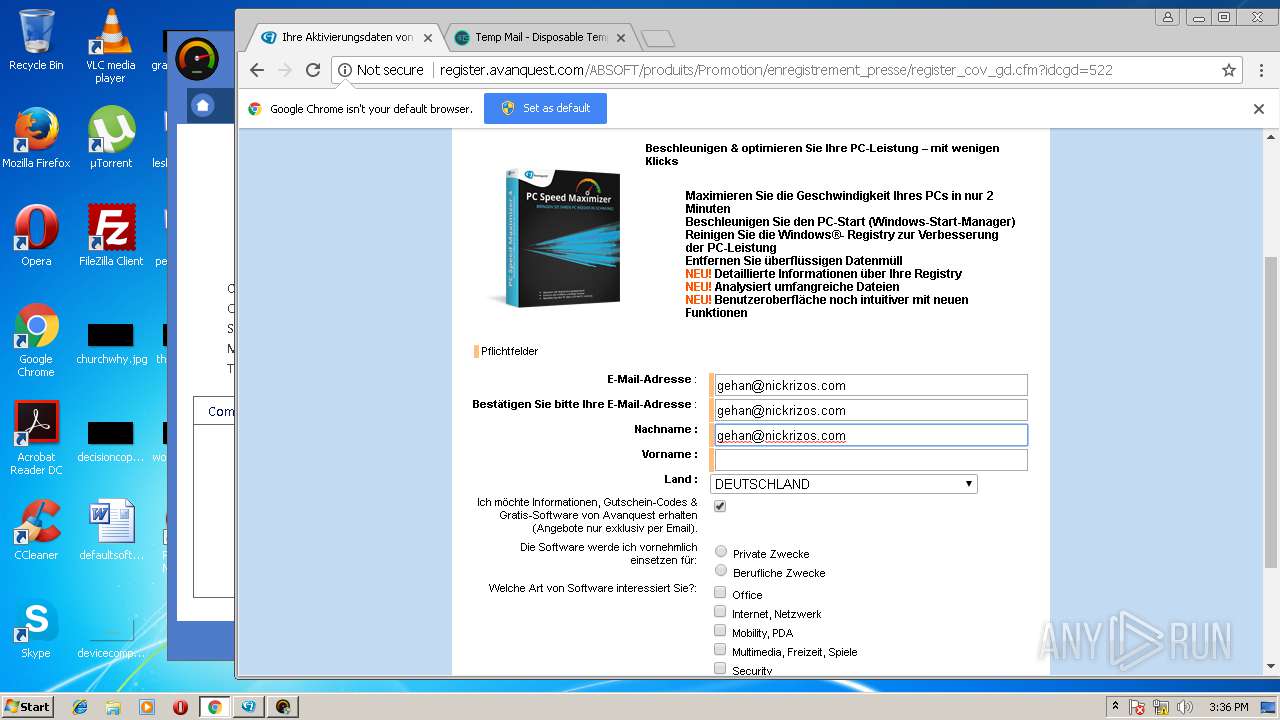Click the Set as default button
Screen dimensions: 1280x720
545,108
